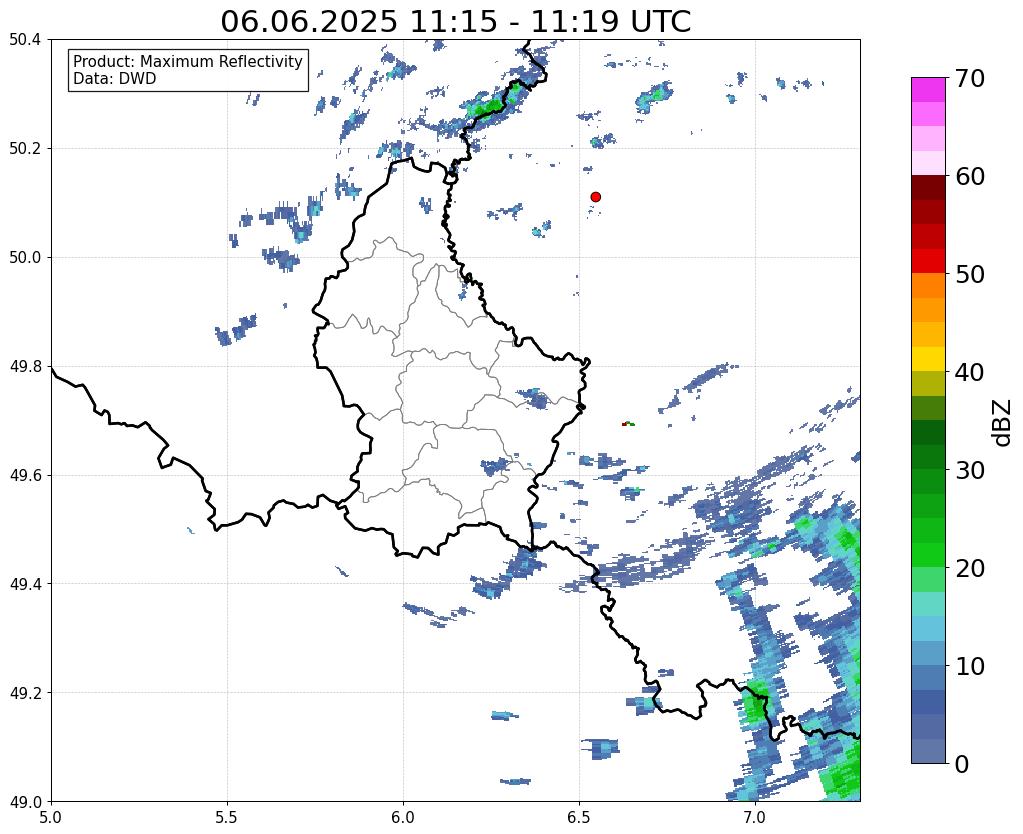Click the "dBZ" colorbar label

click(1003, 423)
